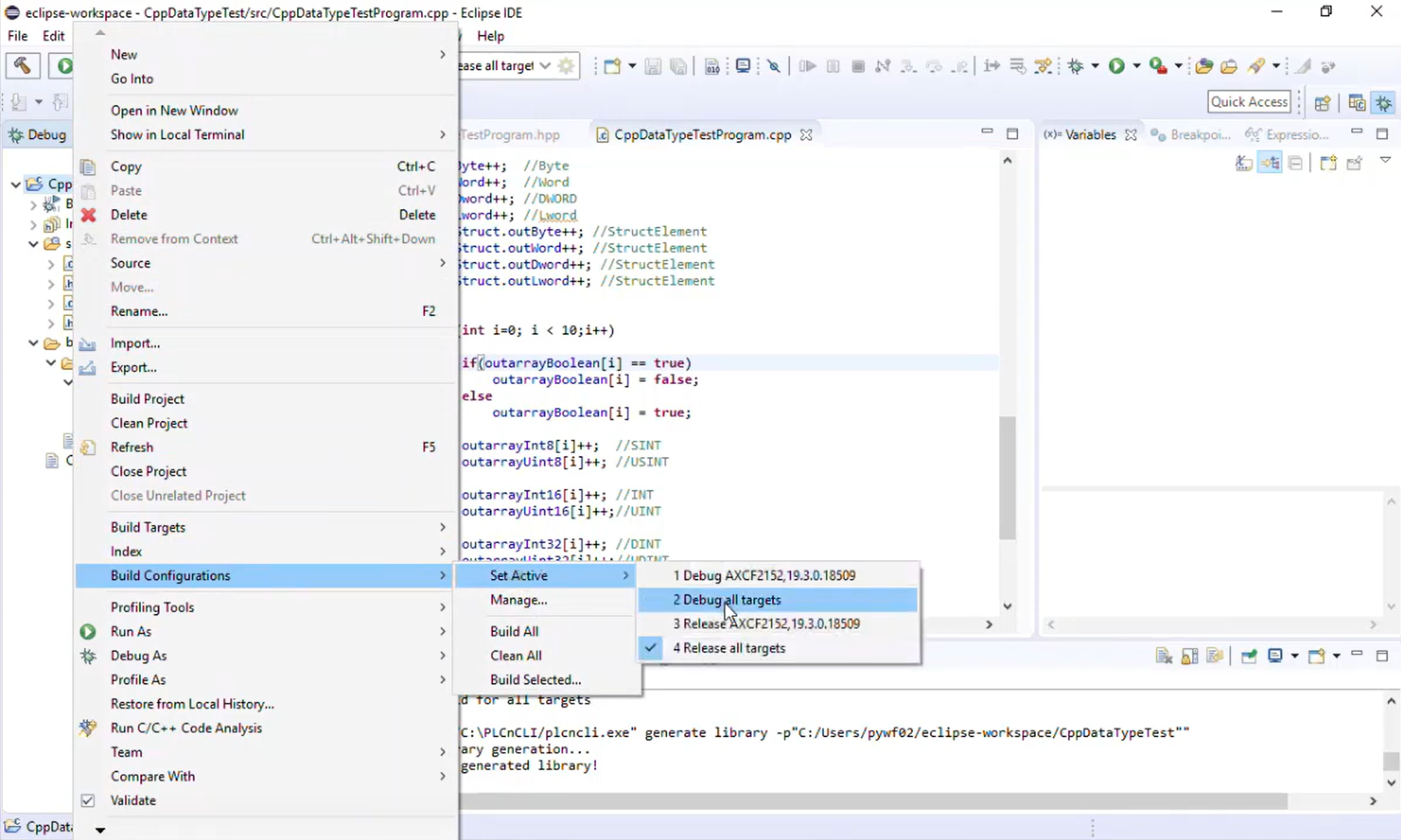The width and height of the screenshot is (1401, 840).
Task: Open the Open Console dropdown arrow
Action: point(1336,656)
